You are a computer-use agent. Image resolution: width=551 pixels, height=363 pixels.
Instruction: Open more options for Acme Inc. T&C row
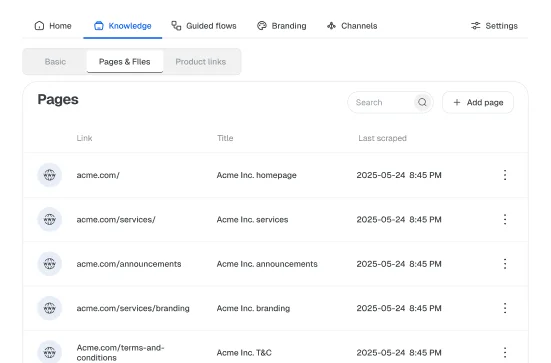505,352
